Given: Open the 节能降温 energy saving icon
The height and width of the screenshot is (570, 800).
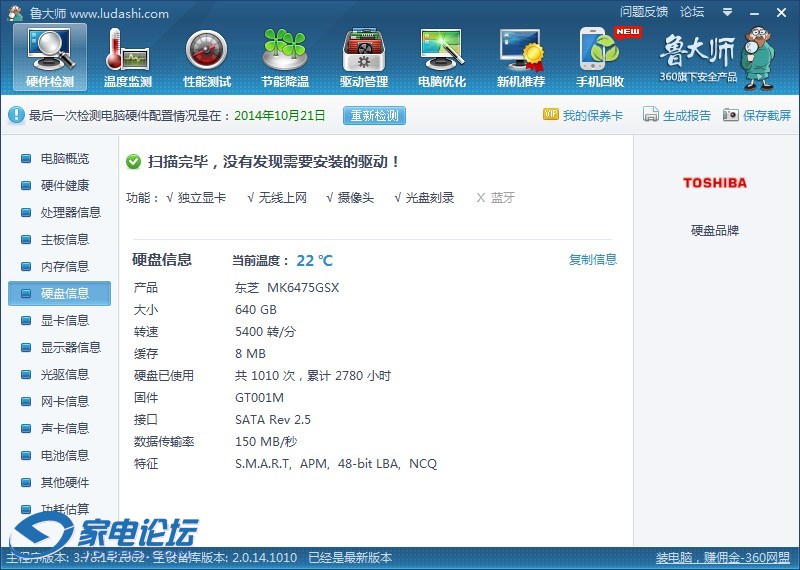Looking at the screenshot, I should pos(285,55).
